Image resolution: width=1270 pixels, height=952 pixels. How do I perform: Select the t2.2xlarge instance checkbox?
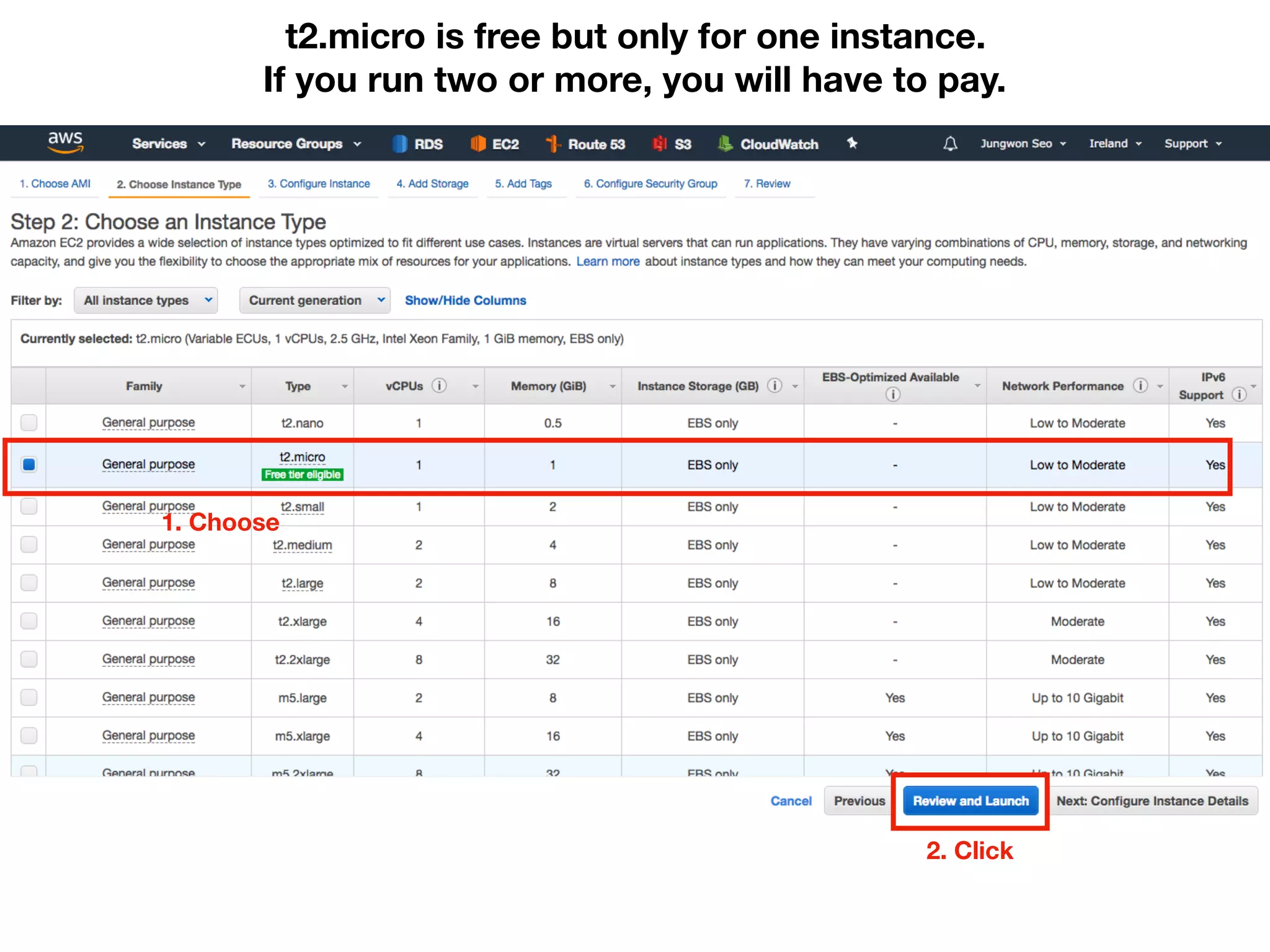coord(29,659)
